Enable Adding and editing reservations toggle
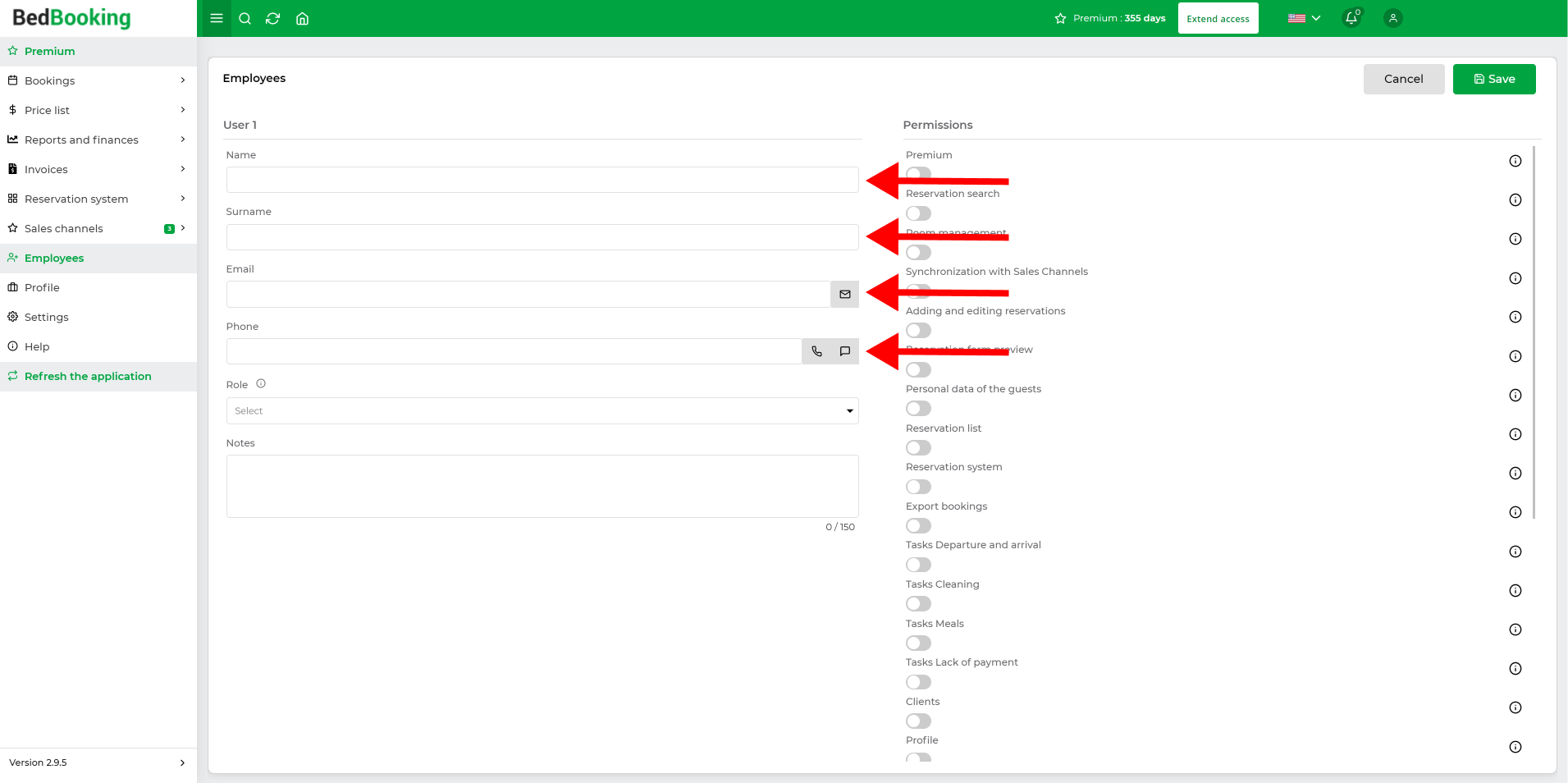 click(918, 331)
